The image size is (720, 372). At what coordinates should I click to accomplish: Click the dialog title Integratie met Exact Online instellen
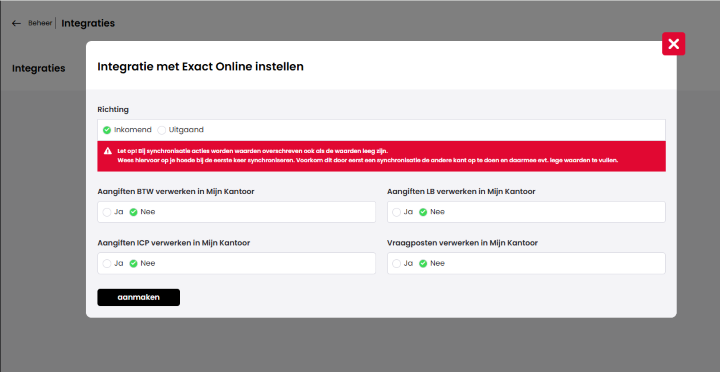(200, 67)
